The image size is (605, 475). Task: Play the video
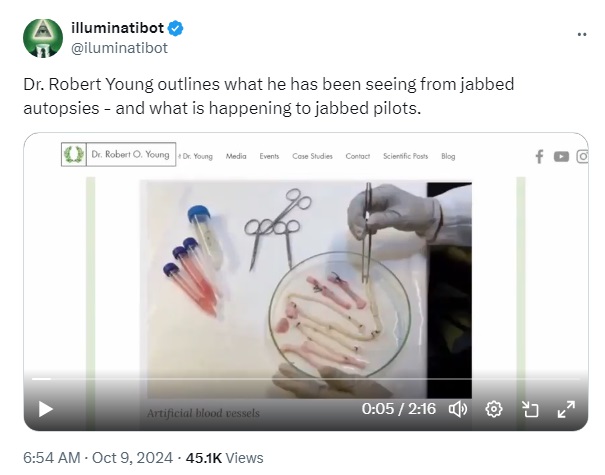pyautogui.click(x=46, y=409)
